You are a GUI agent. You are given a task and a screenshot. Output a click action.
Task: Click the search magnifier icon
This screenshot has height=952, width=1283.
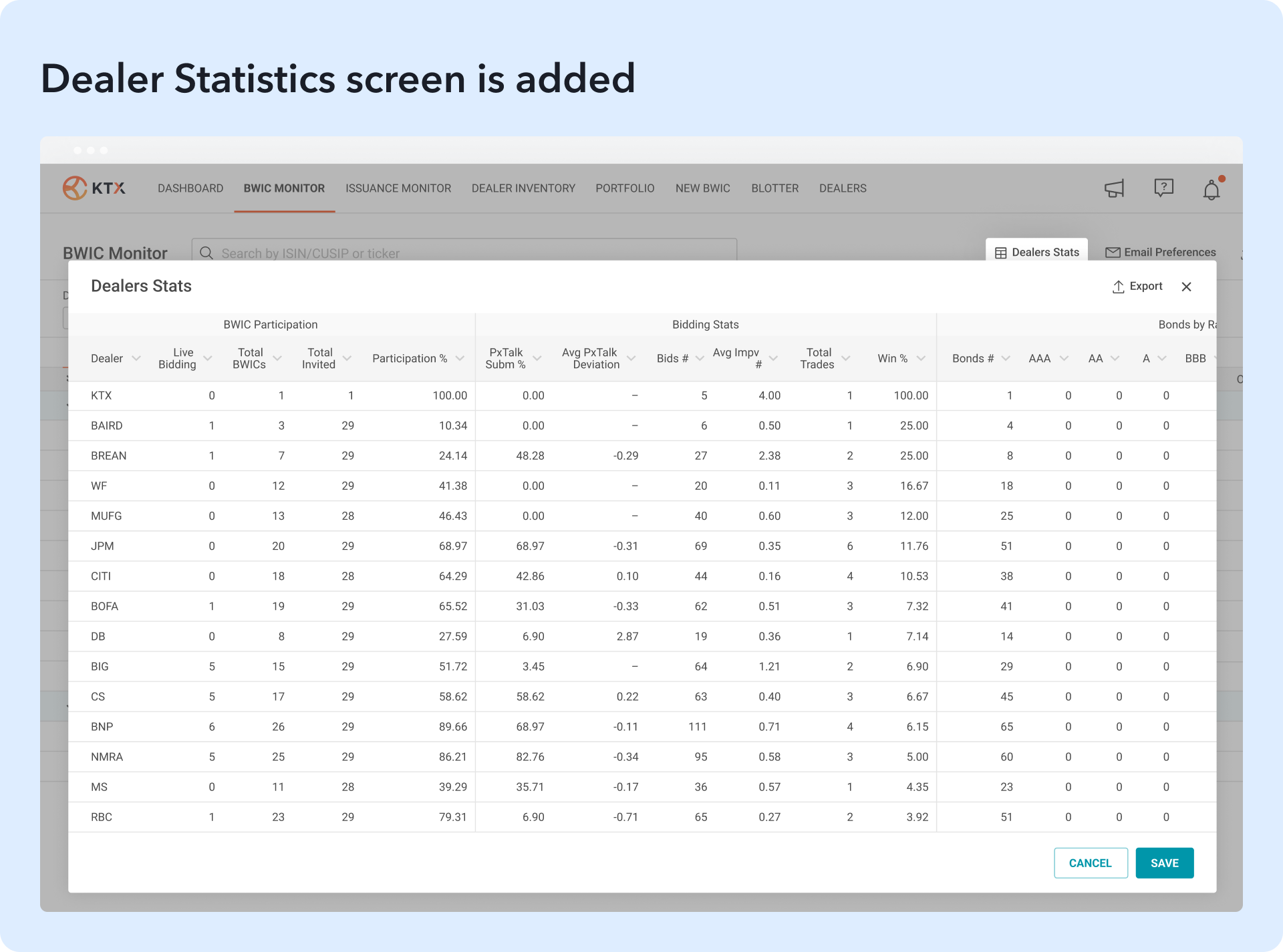coord(206,253)
